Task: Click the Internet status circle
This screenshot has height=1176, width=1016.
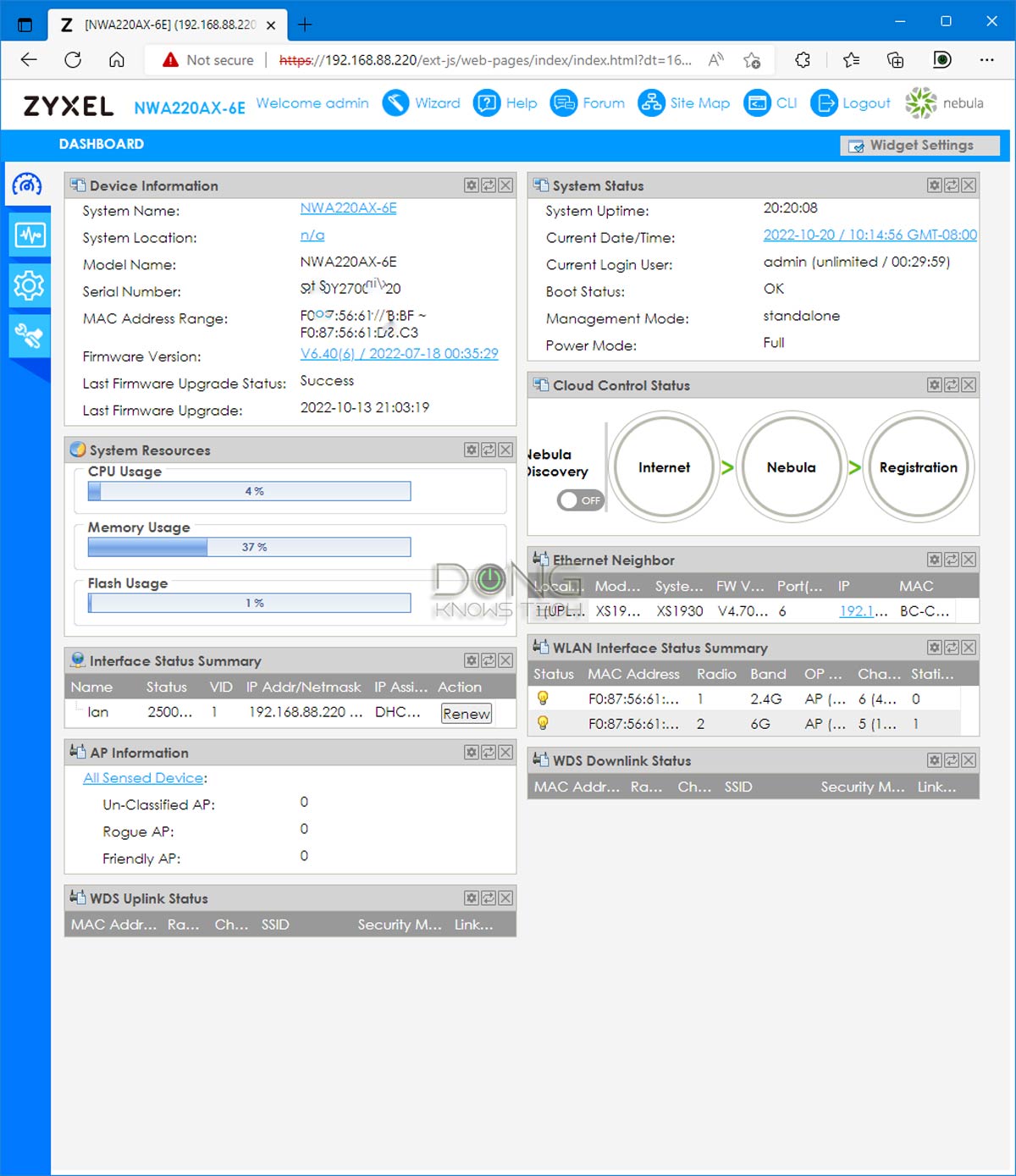Action: coord(665,467)
